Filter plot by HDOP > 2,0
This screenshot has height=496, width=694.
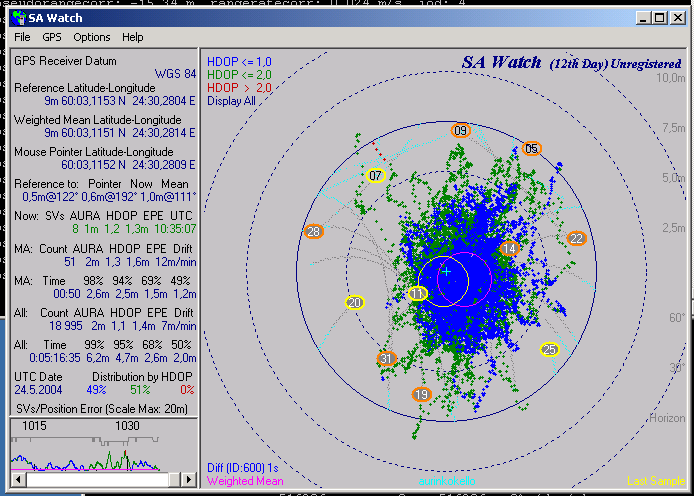pos(239,88)
